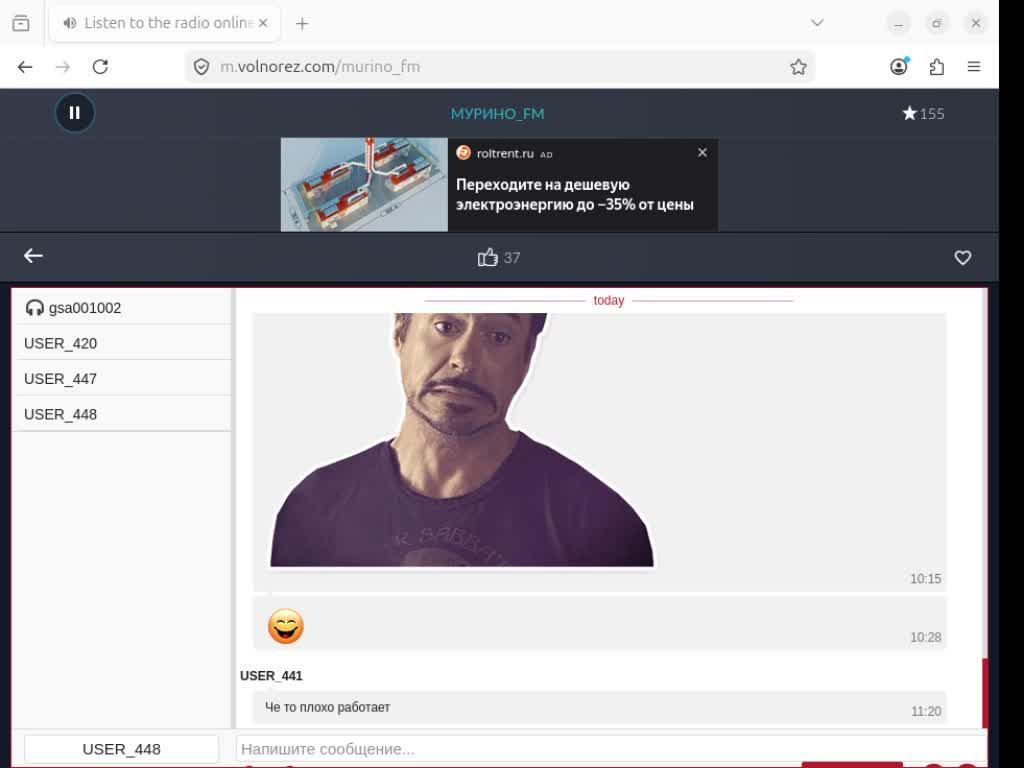Click the chat scrollbar red thumb
The image size is (1024, 768).
(x=985, y=693)
